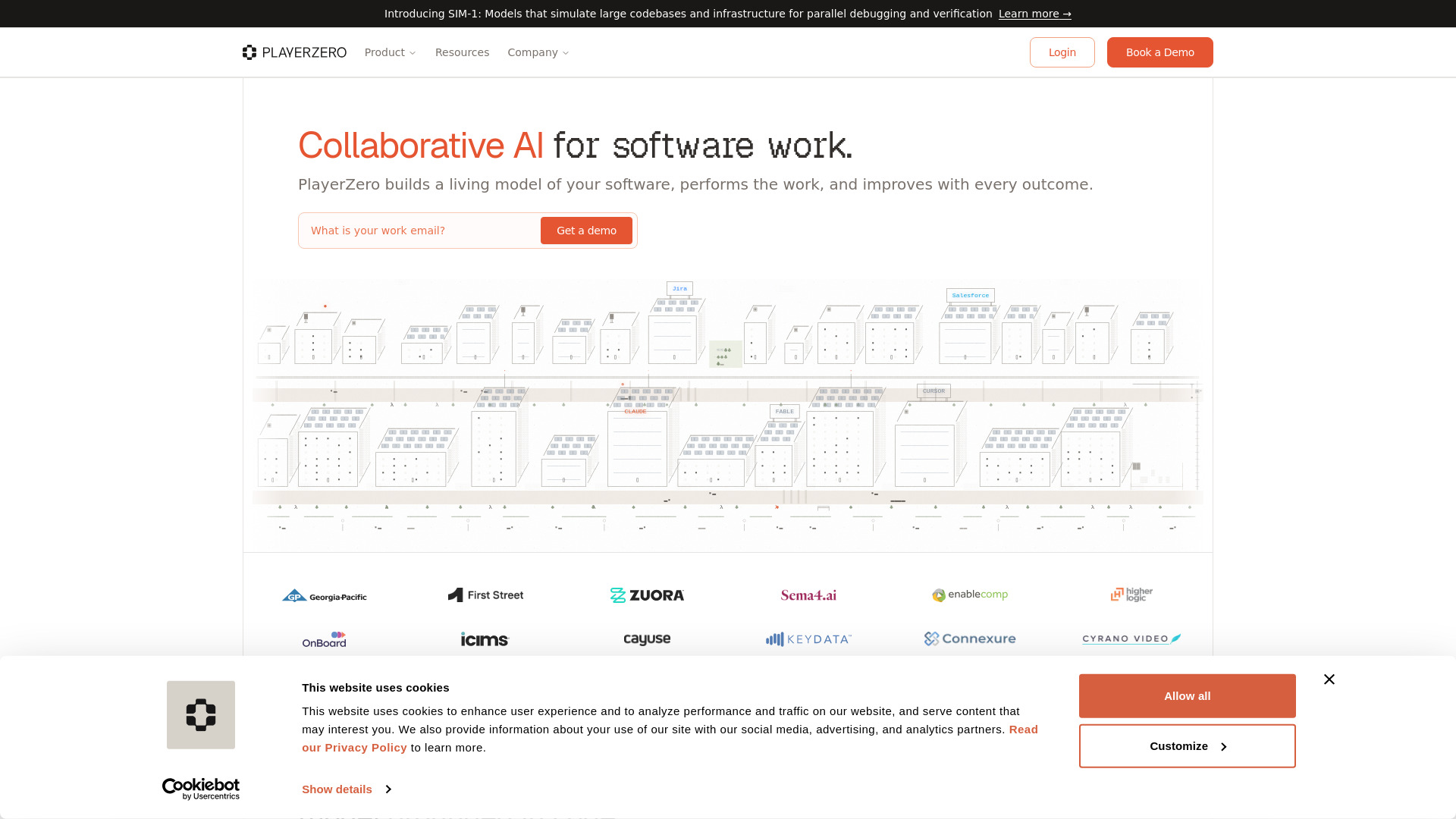Click the 'PlayerZero builds a living model' subheading

coord(695,184)
